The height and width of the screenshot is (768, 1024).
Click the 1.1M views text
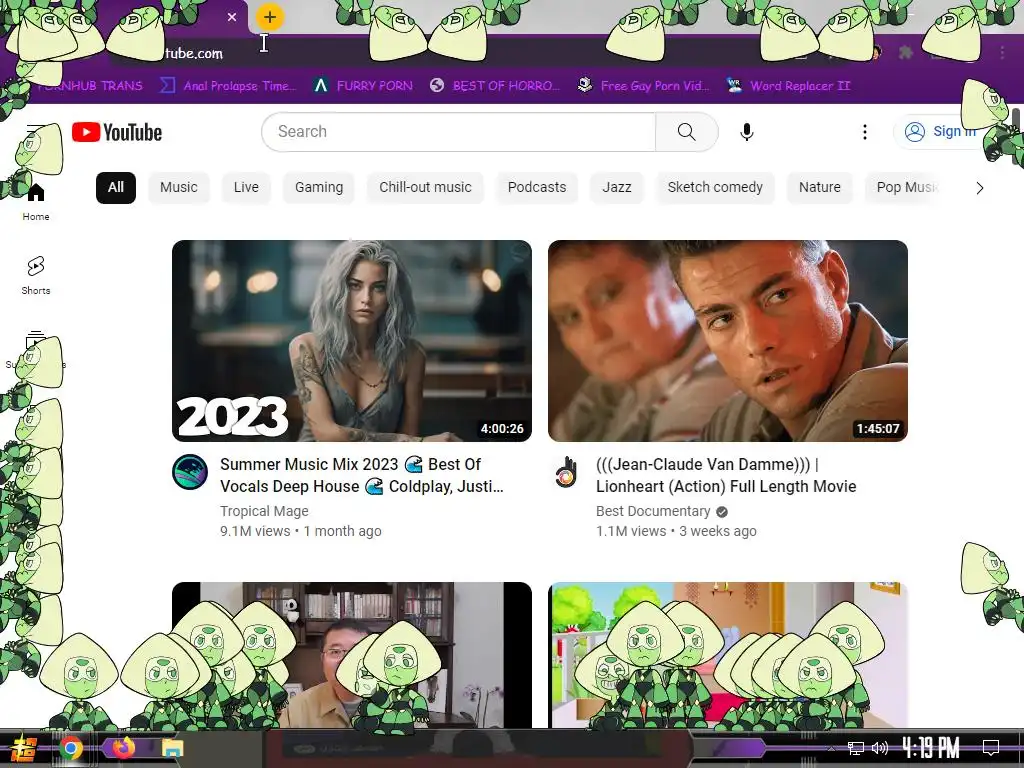pyautogui.click(x=631, y=532)
